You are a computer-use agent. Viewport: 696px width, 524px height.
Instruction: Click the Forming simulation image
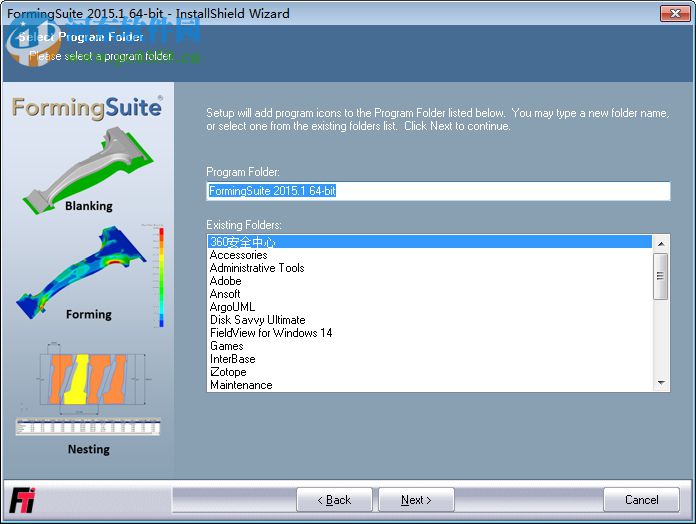point(82,273)
